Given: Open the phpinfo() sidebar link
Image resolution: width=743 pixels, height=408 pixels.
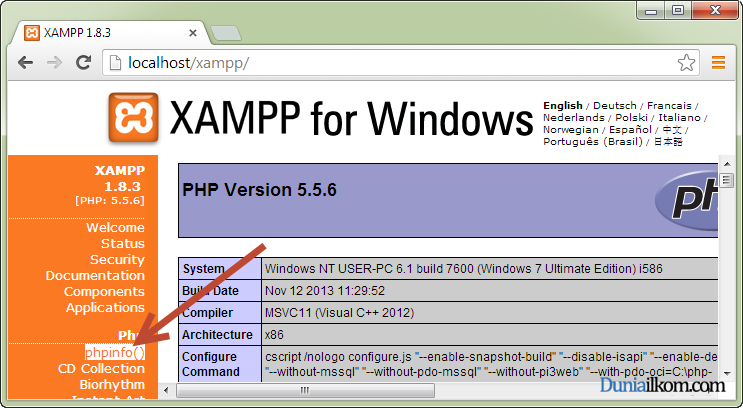Looking at the screenshot, I should point(115,353).
